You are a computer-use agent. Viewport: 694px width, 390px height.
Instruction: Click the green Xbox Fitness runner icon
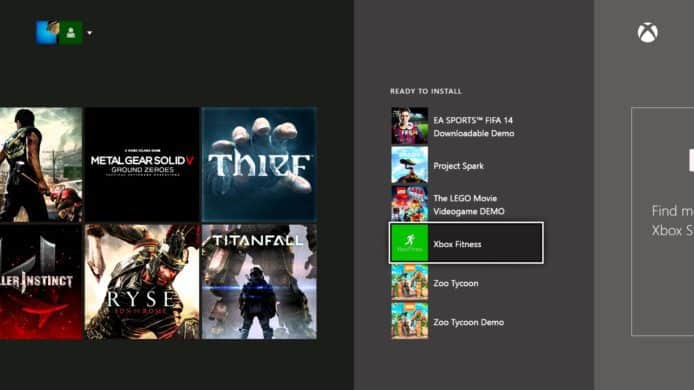409,243
